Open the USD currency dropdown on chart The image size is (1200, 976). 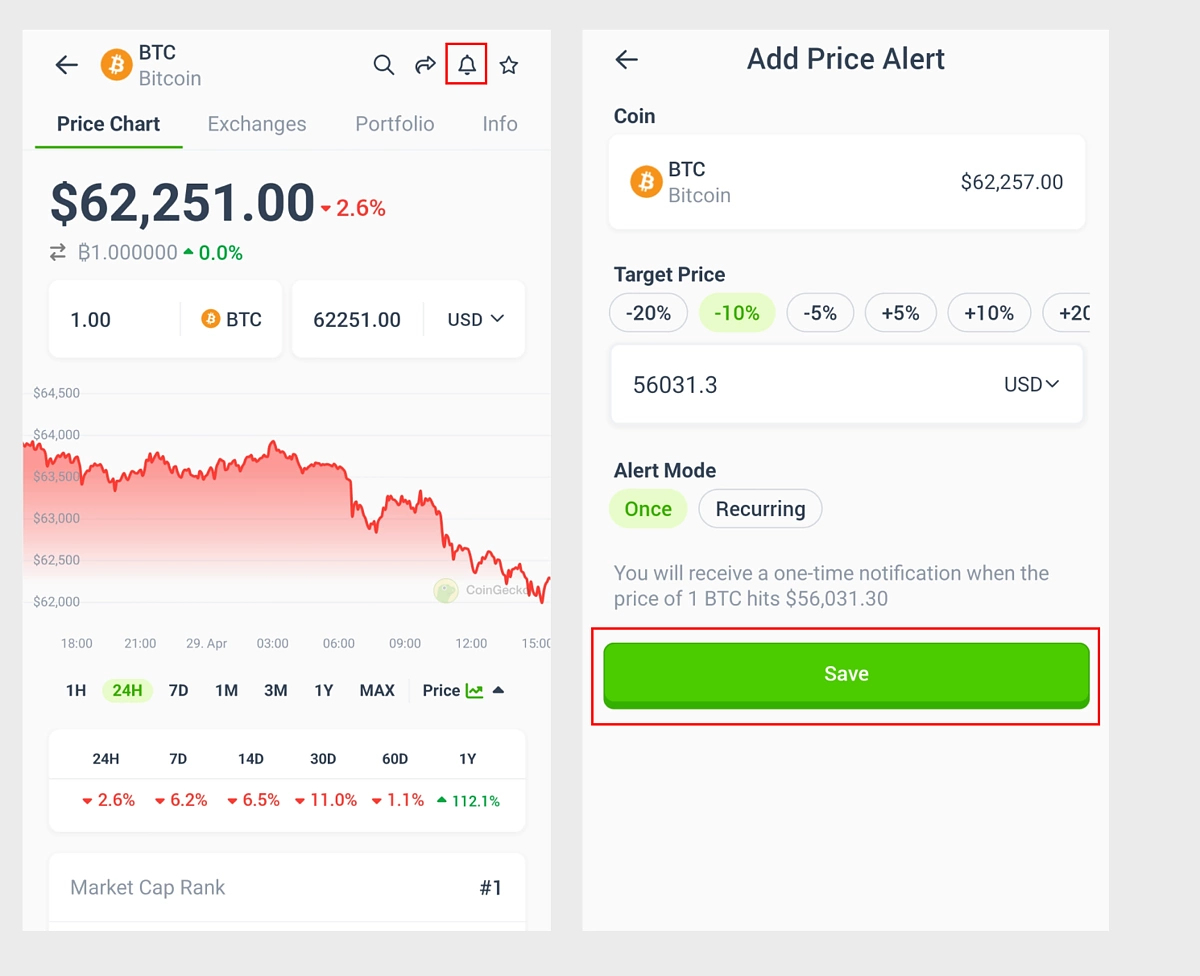(475, 319)
